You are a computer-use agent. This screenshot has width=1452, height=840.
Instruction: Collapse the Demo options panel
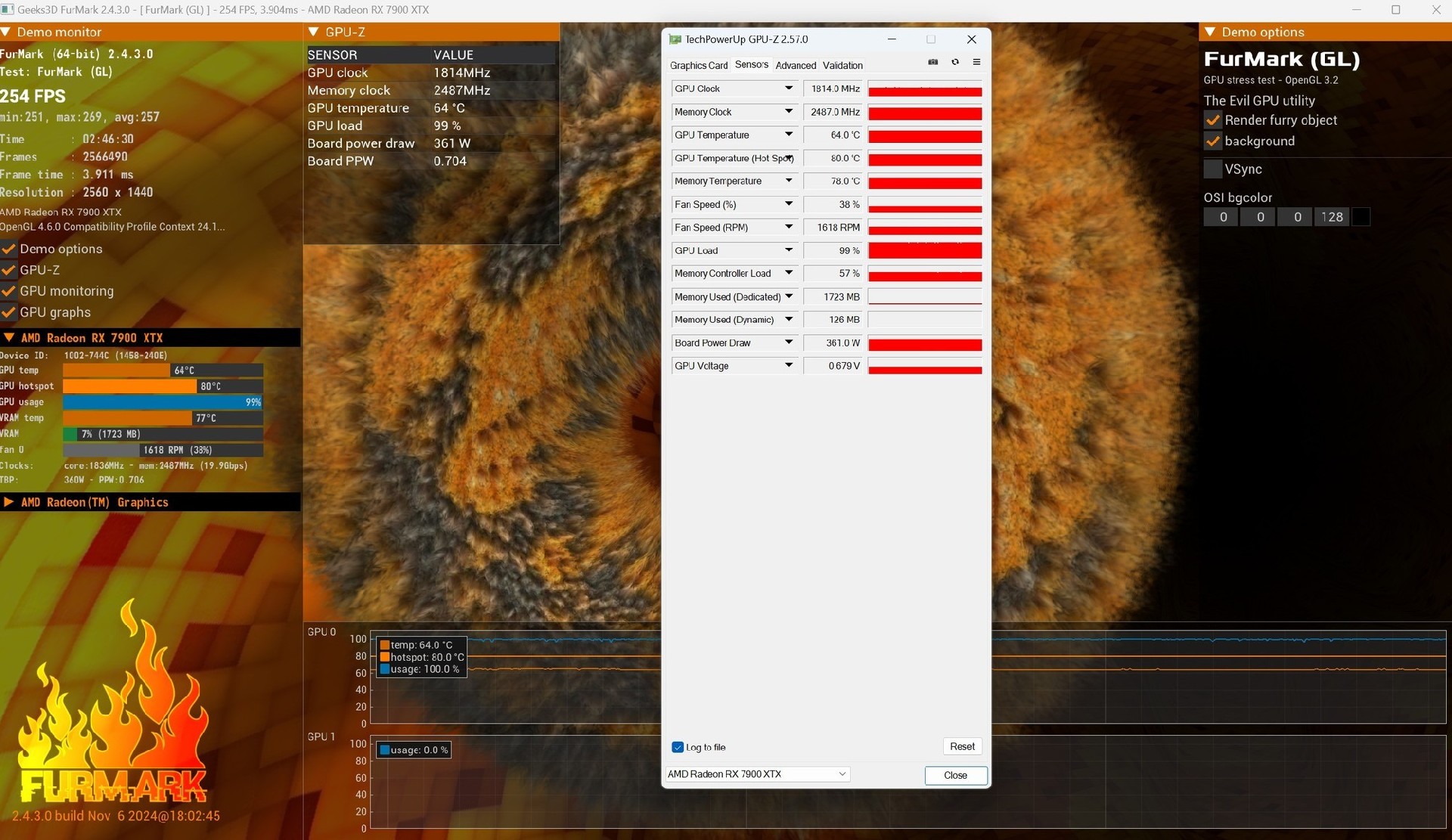click(1210, 32)
